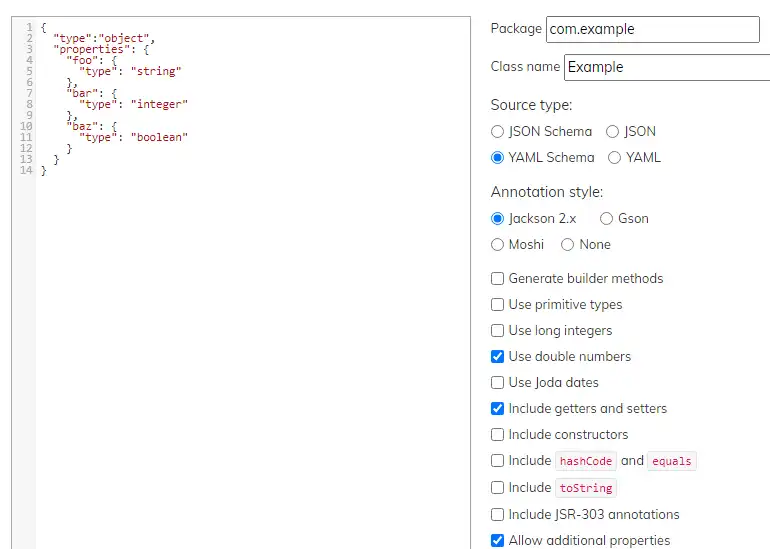Select Moshi annotation style
This screenshot has height=549, width=770.
[498, 244]
